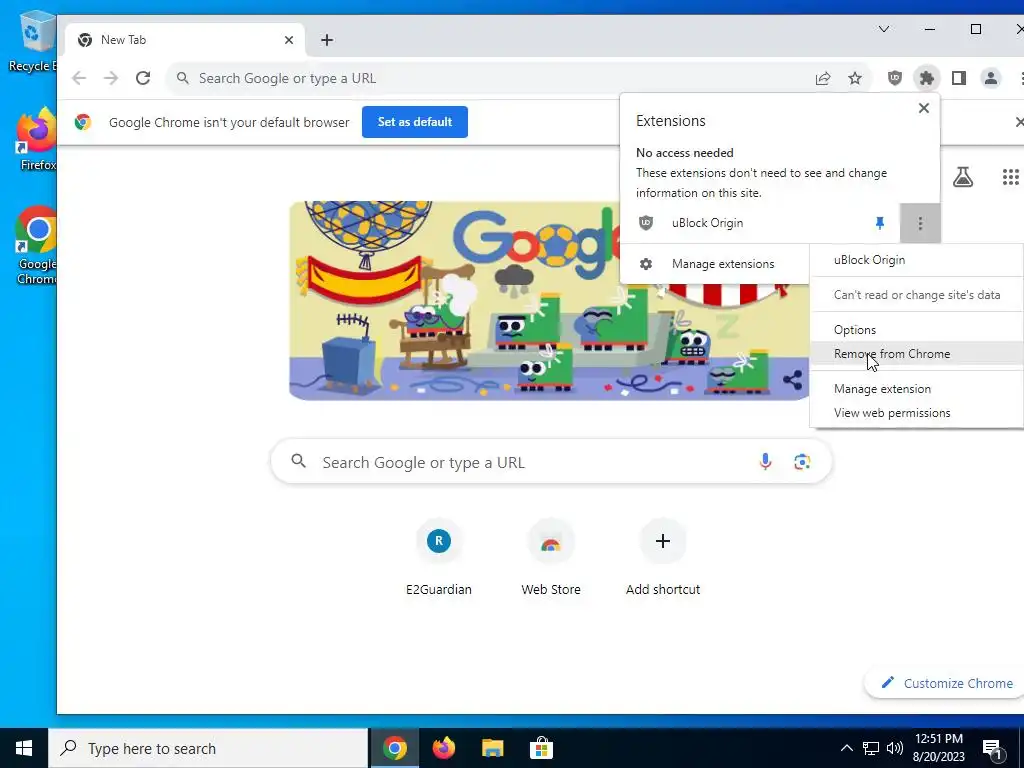Go back using the back arrow
This screenshot has height=768, width=1024.
click(x=79, y=78)
